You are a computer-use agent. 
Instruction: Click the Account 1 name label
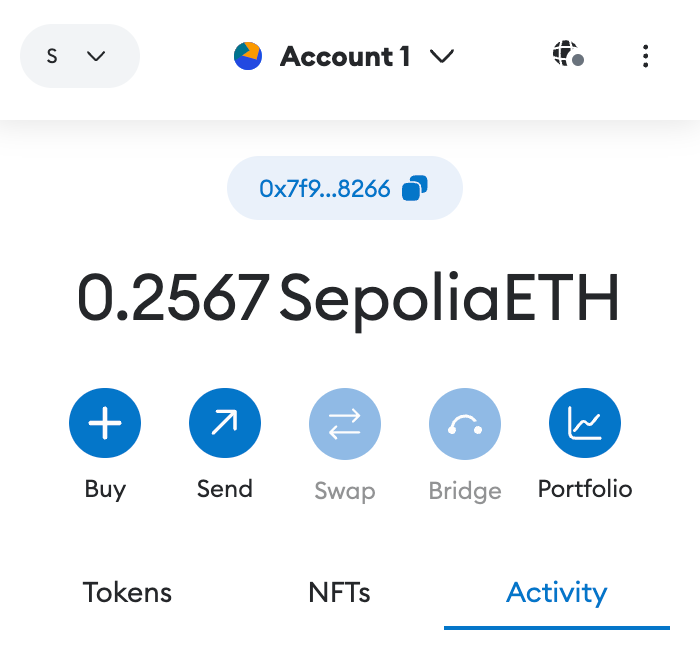pyautogui.click(x=345, y=57)
